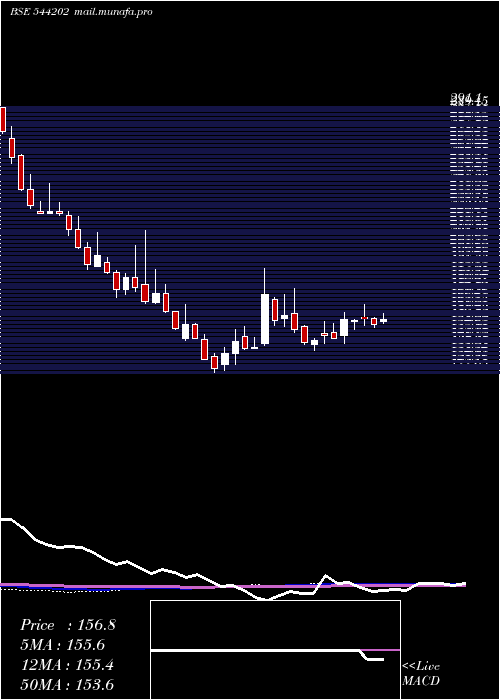Click the first red candlestick at chart start
Image resolution: width=500 pixels, height=700 pixels.
click(3, 119)
